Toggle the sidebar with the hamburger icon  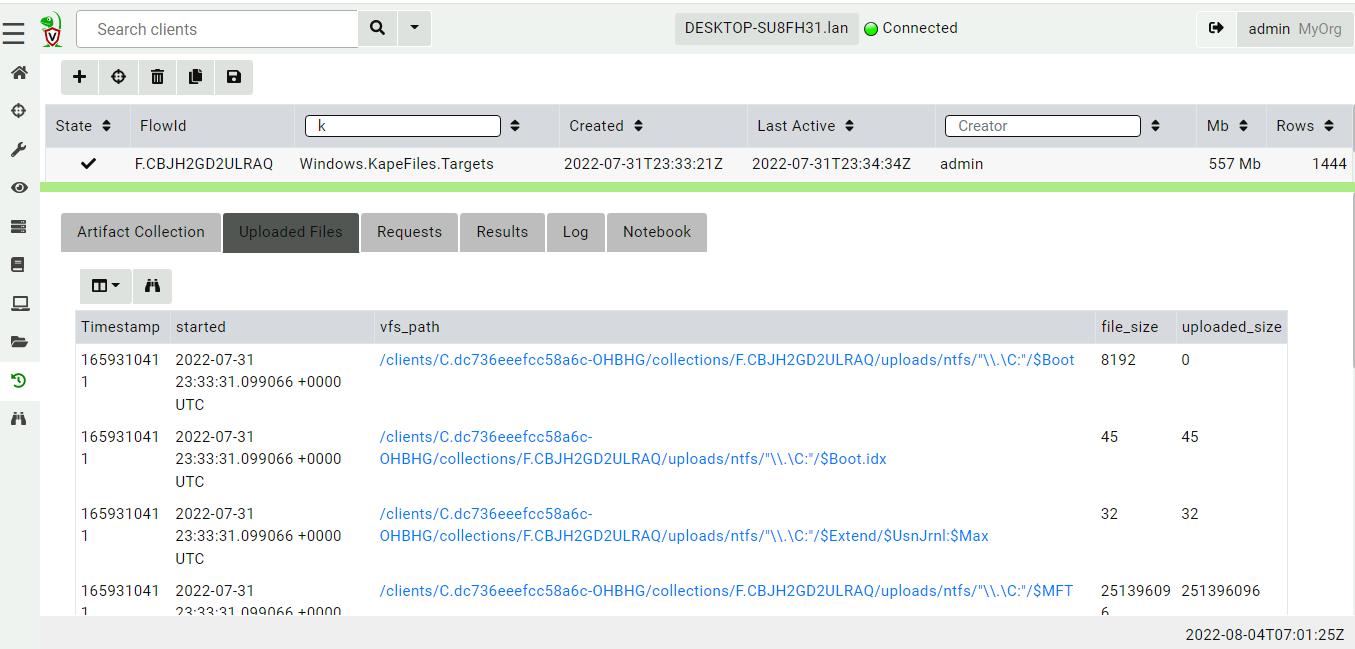pos(13,33)
